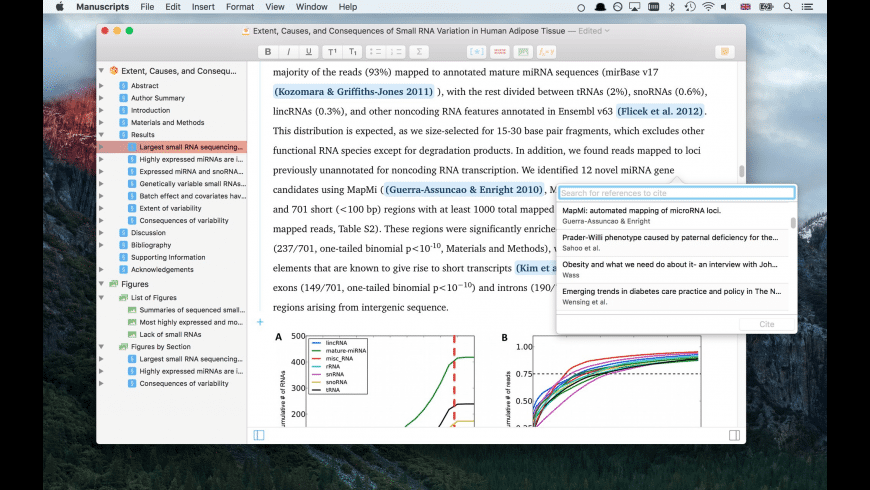
Task: Open the File menu
Action: (147, 7)
